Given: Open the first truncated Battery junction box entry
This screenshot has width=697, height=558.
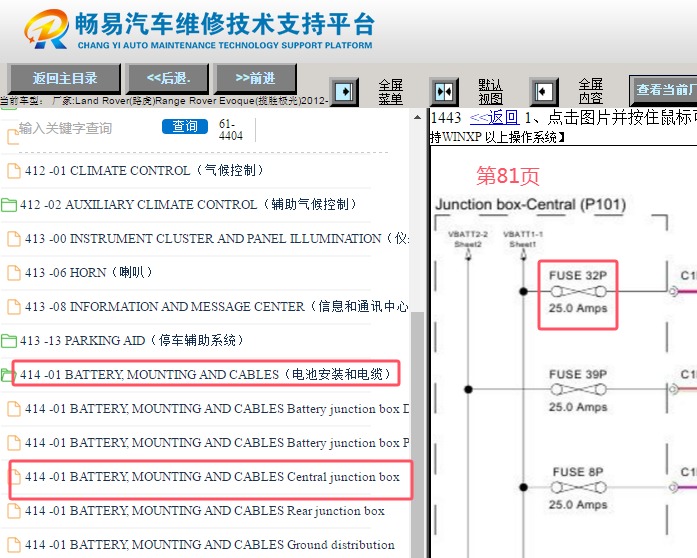Looking at the screenshot, I should click(x=217, y=409).
